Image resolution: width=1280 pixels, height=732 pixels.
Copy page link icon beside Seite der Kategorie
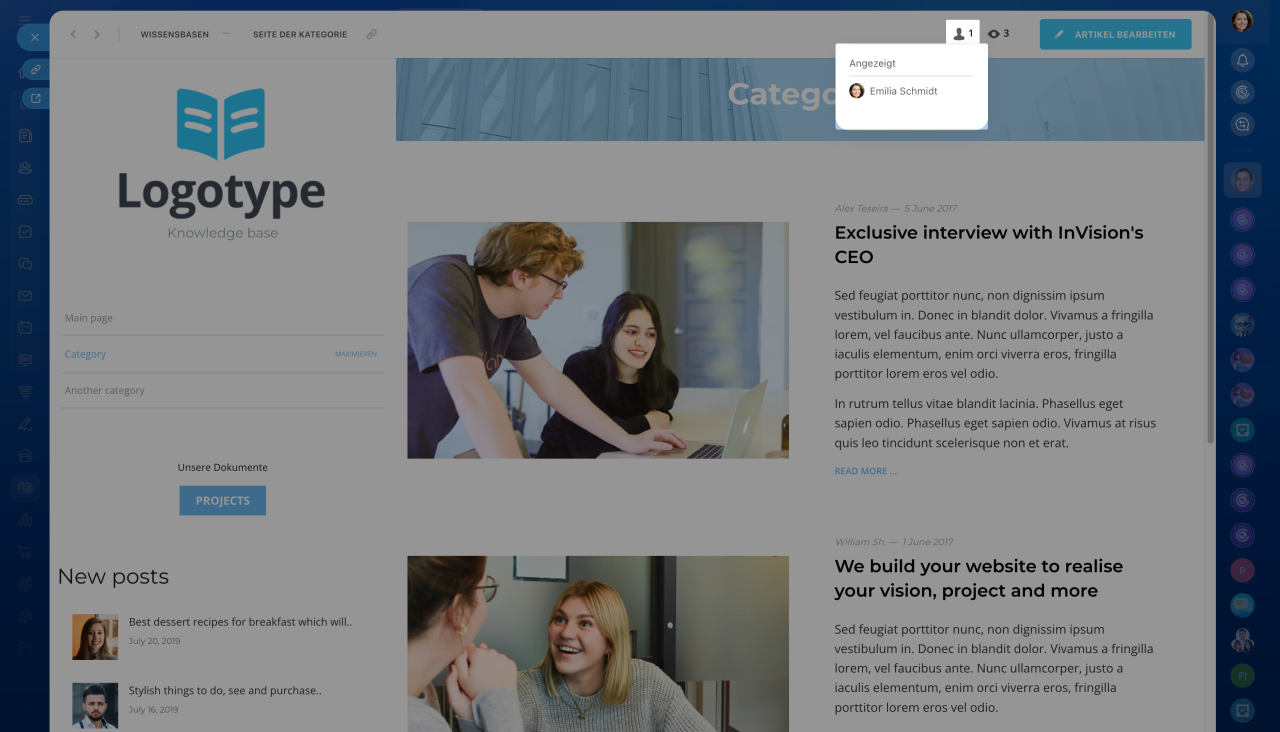372,34
